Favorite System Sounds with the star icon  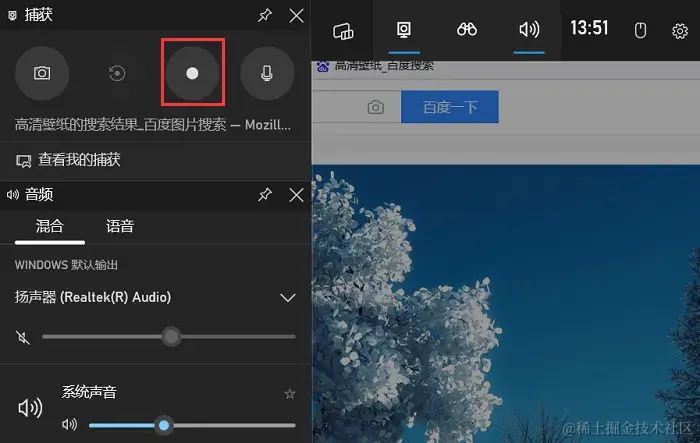coord(290,393)
